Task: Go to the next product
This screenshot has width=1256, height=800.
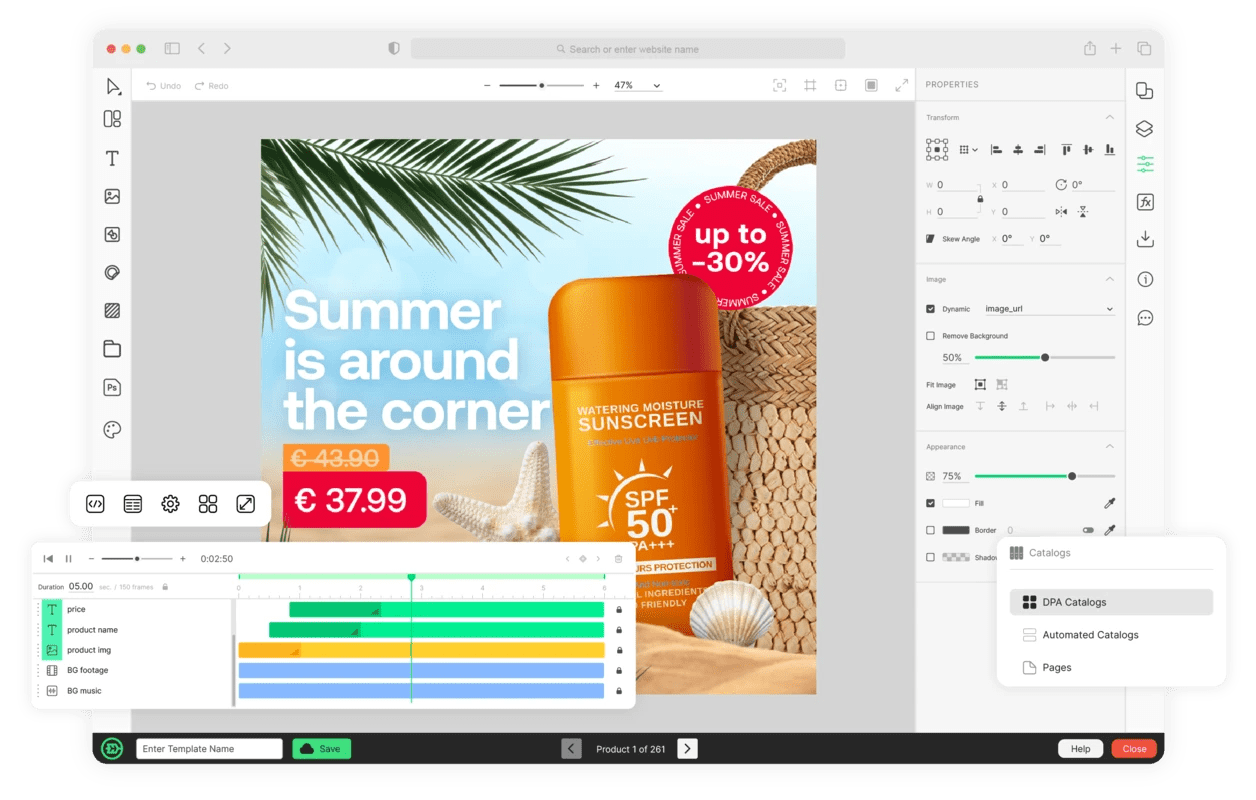Action: pyautogui.click(x=687, y=749)
